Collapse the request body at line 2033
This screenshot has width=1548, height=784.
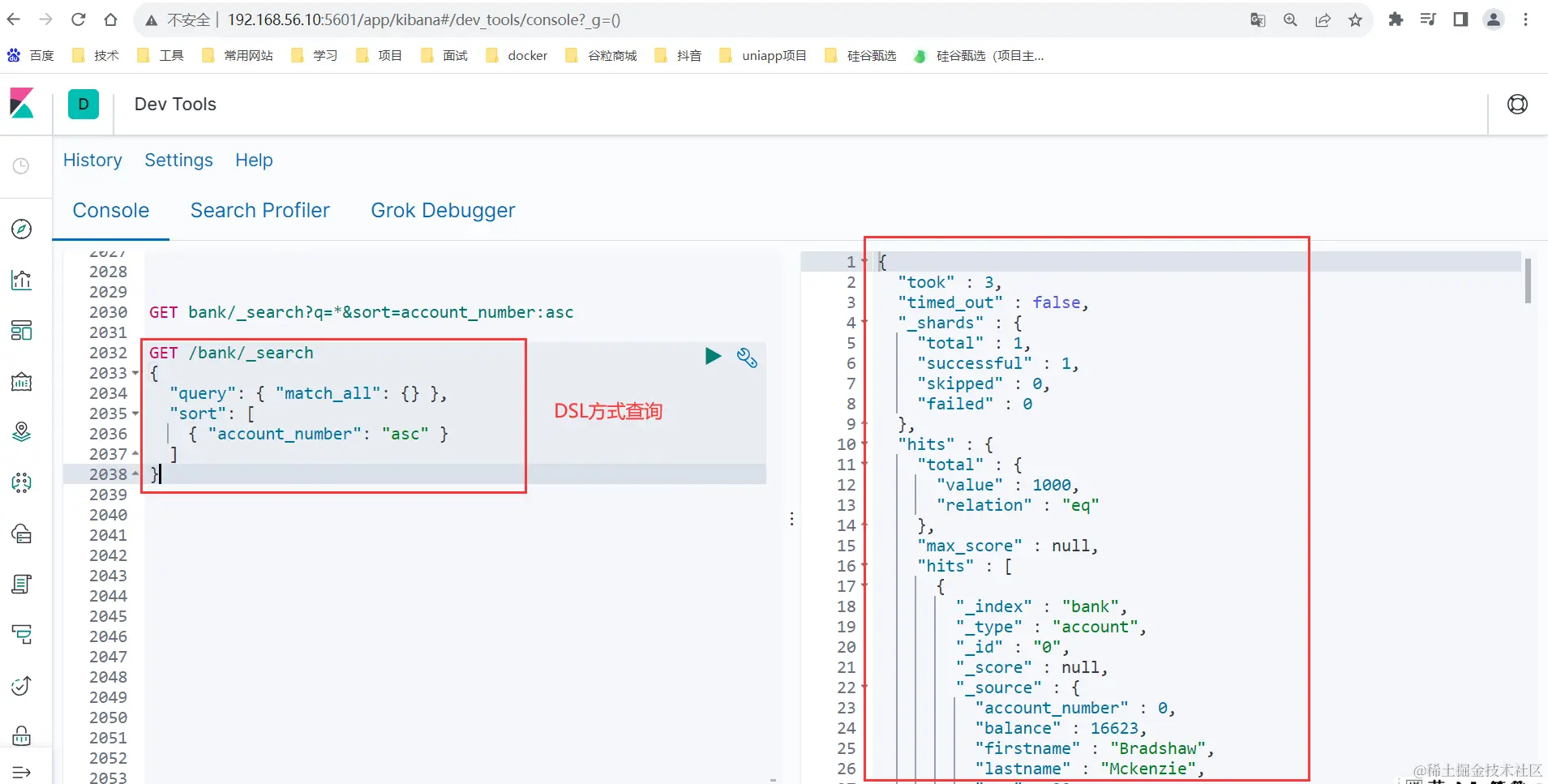135,373
